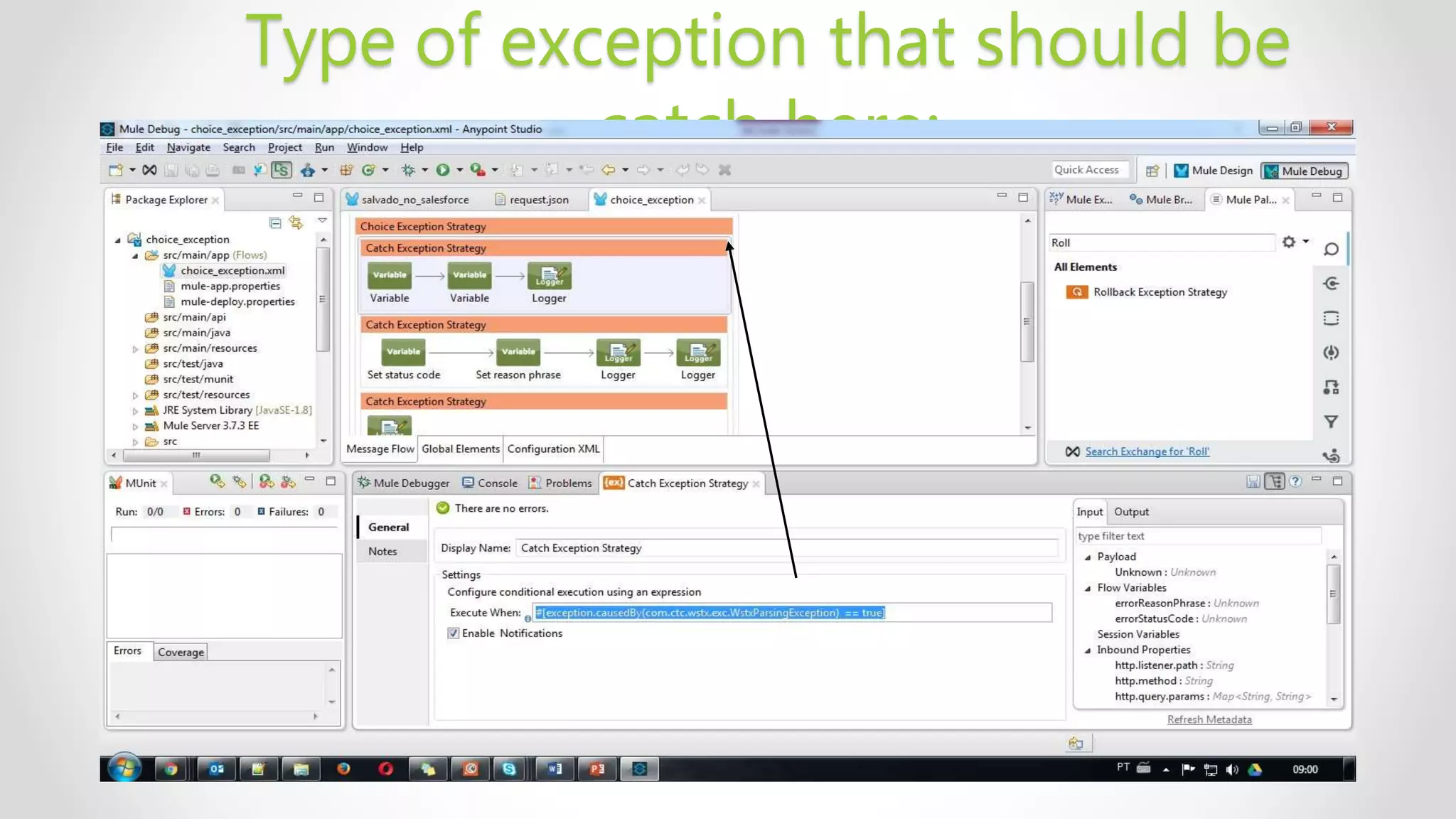Select the Rollback Exception Strategy palette element
This screenshot has height=819, width=1456.
point(1146,292)
